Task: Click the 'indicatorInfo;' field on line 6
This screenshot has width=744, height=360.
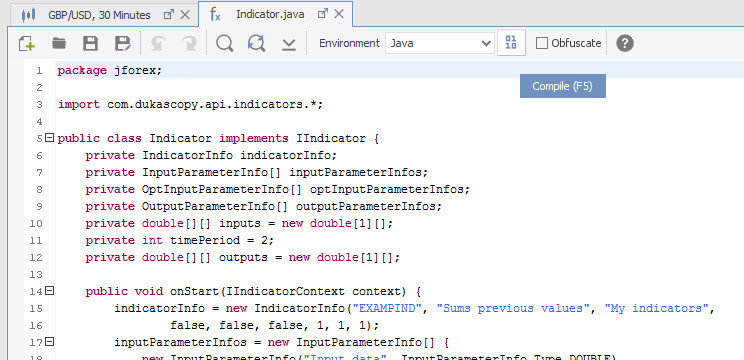Action: click(288, 155)
